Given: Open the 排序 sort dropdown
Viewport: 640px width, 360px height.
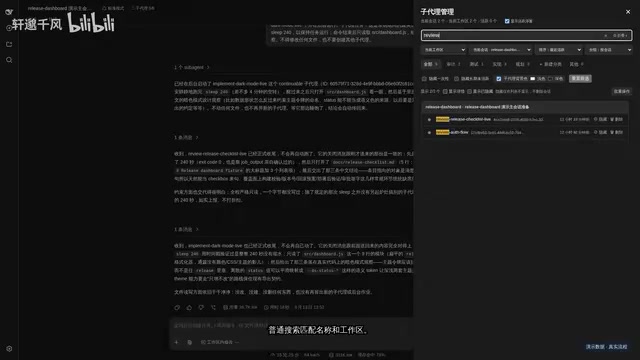Looking at the screenshot, I should [558, 50].
